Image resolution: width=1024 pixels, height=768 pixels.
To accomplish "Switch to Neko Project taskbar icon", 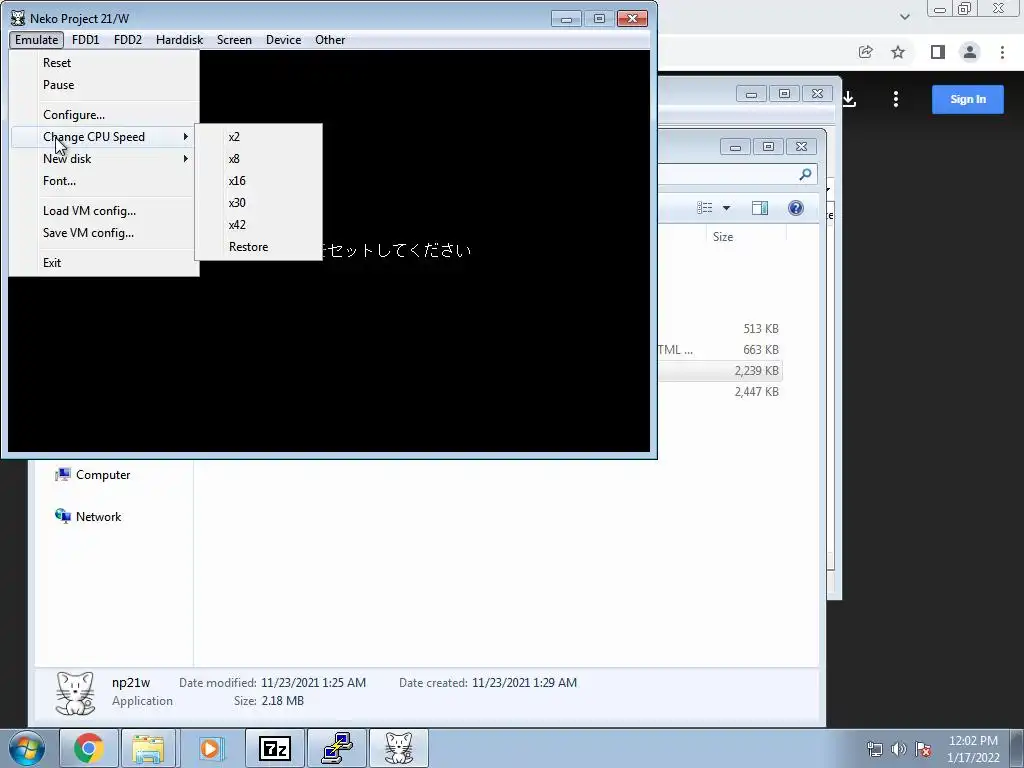I will 398,748.
